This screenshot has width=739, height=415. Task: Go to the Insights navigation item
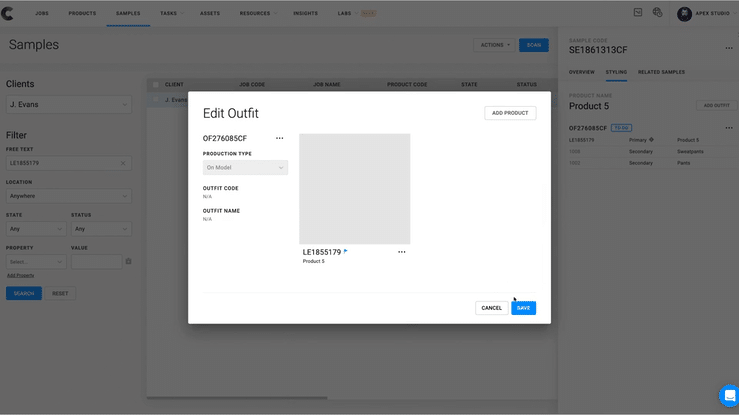click(305, 13)
